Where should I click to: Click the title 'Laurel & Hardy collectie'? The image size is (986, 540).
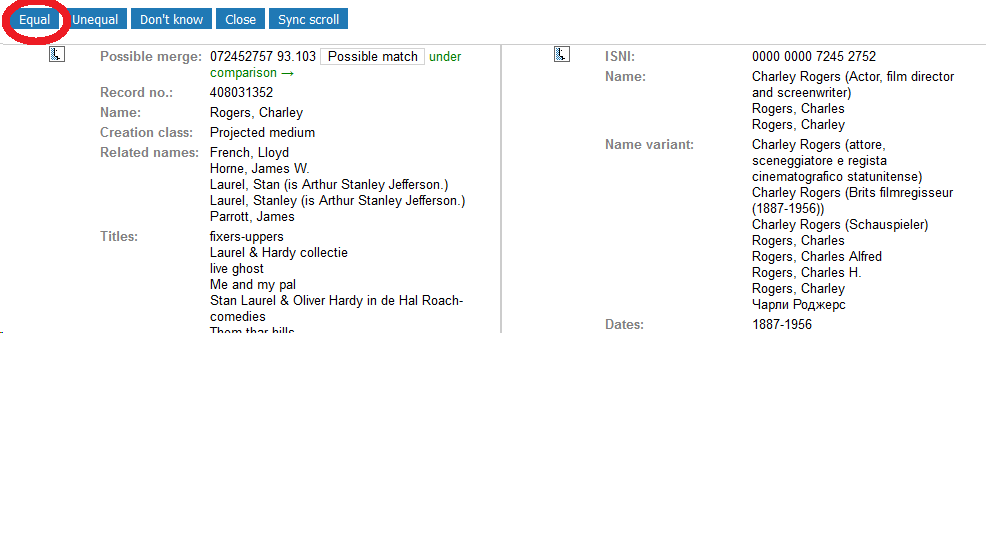click(279, 253)
